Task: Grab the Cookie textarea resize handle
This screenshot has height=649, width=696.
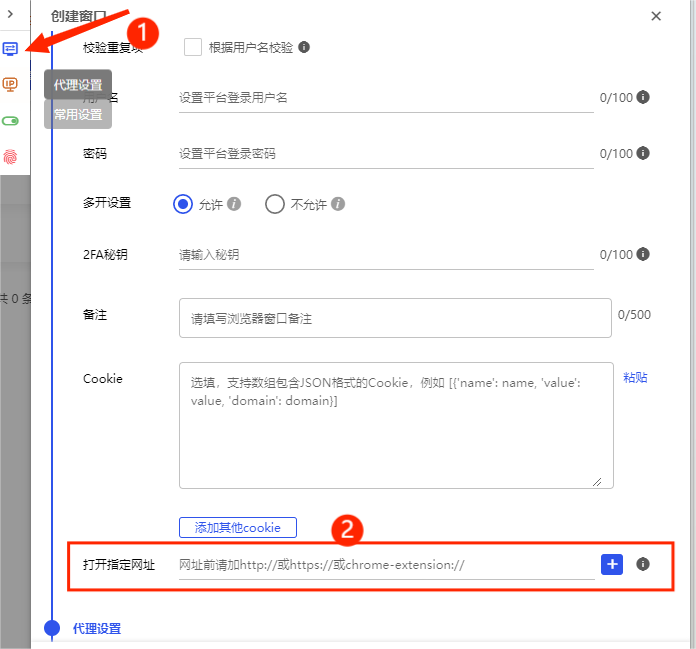Action: pyautogui.click(x=597, y=482)
